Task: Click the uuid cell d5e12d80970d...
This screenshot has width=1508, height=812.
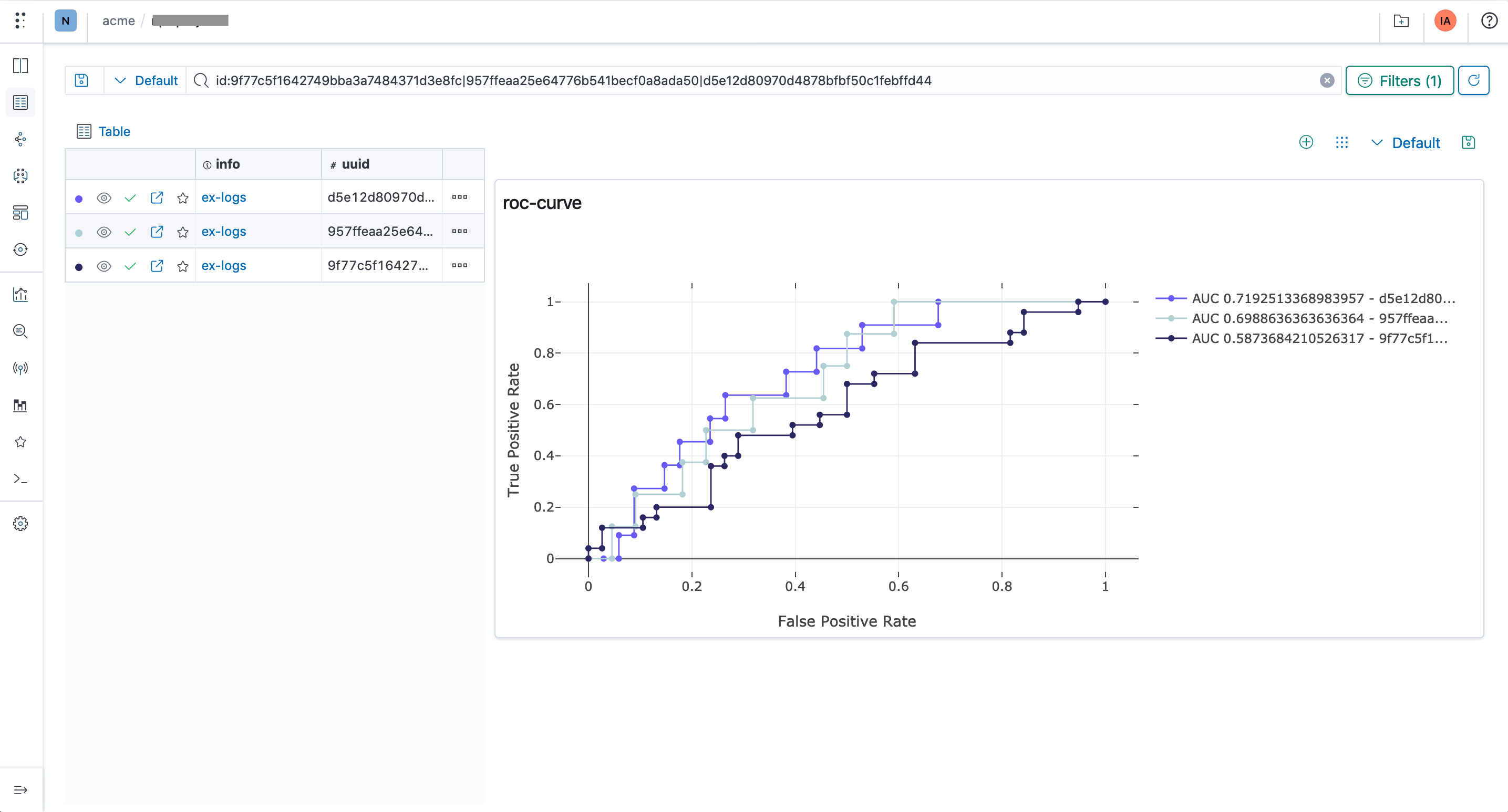Action: point(381,197)
